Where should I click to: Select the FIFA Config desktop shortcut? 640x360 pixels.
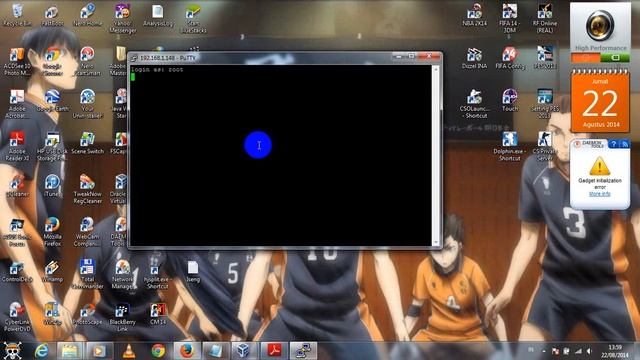[x=509, y=58]
